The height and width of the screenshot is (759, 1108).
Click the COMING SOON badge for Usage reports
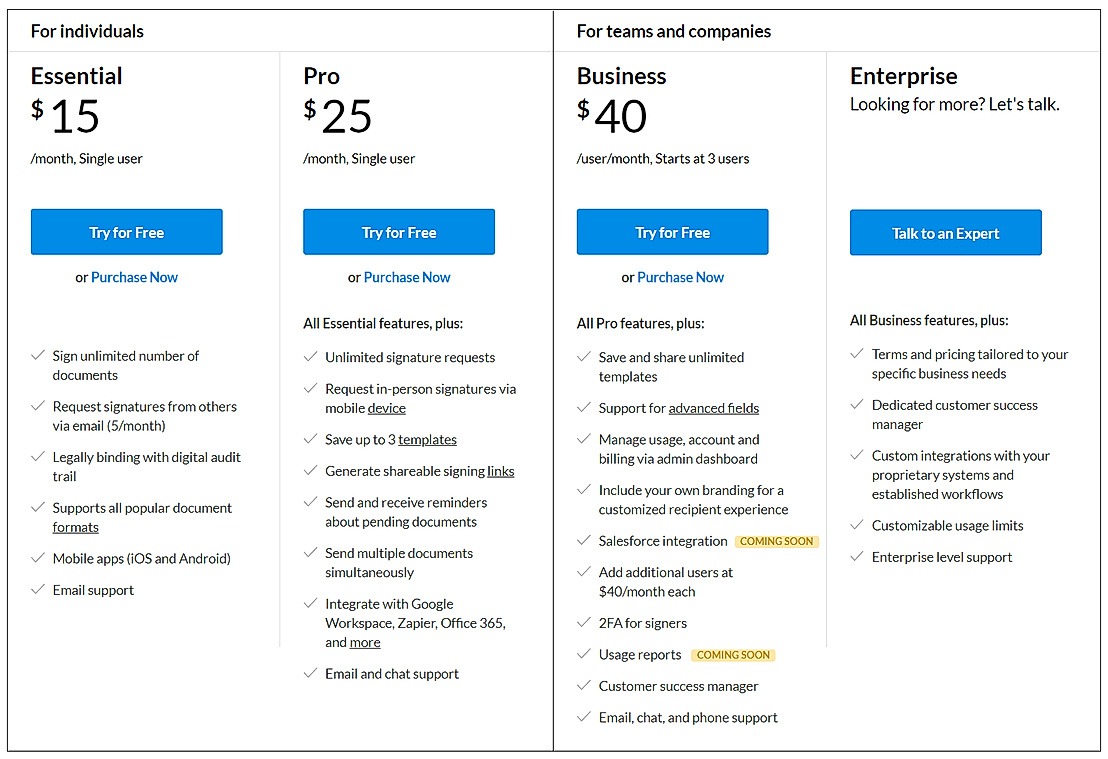(733, 655)
